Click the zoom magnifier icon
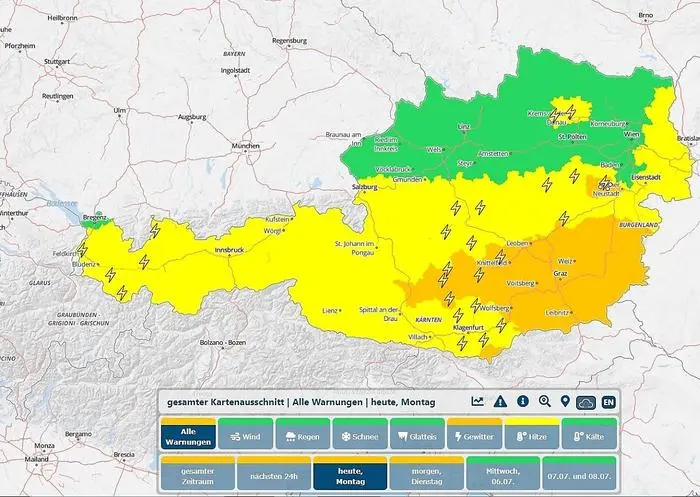Image resolution: width=700 pixels, height=497 pixels. pyautogui.click(x=544, y=402)
